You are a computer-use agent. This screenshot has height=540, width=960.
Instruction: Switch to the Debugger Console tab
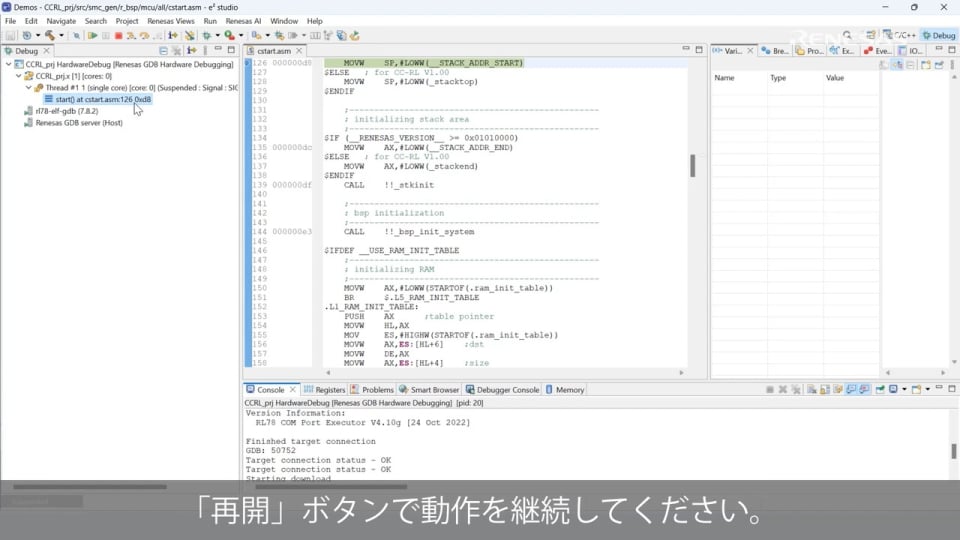(503, 390)
